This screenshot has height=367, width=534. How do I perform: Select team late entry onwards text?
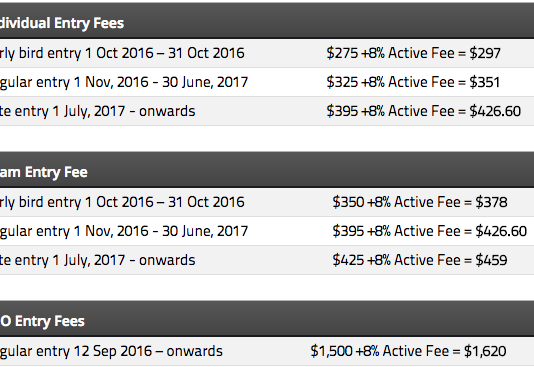coord(98,260)
